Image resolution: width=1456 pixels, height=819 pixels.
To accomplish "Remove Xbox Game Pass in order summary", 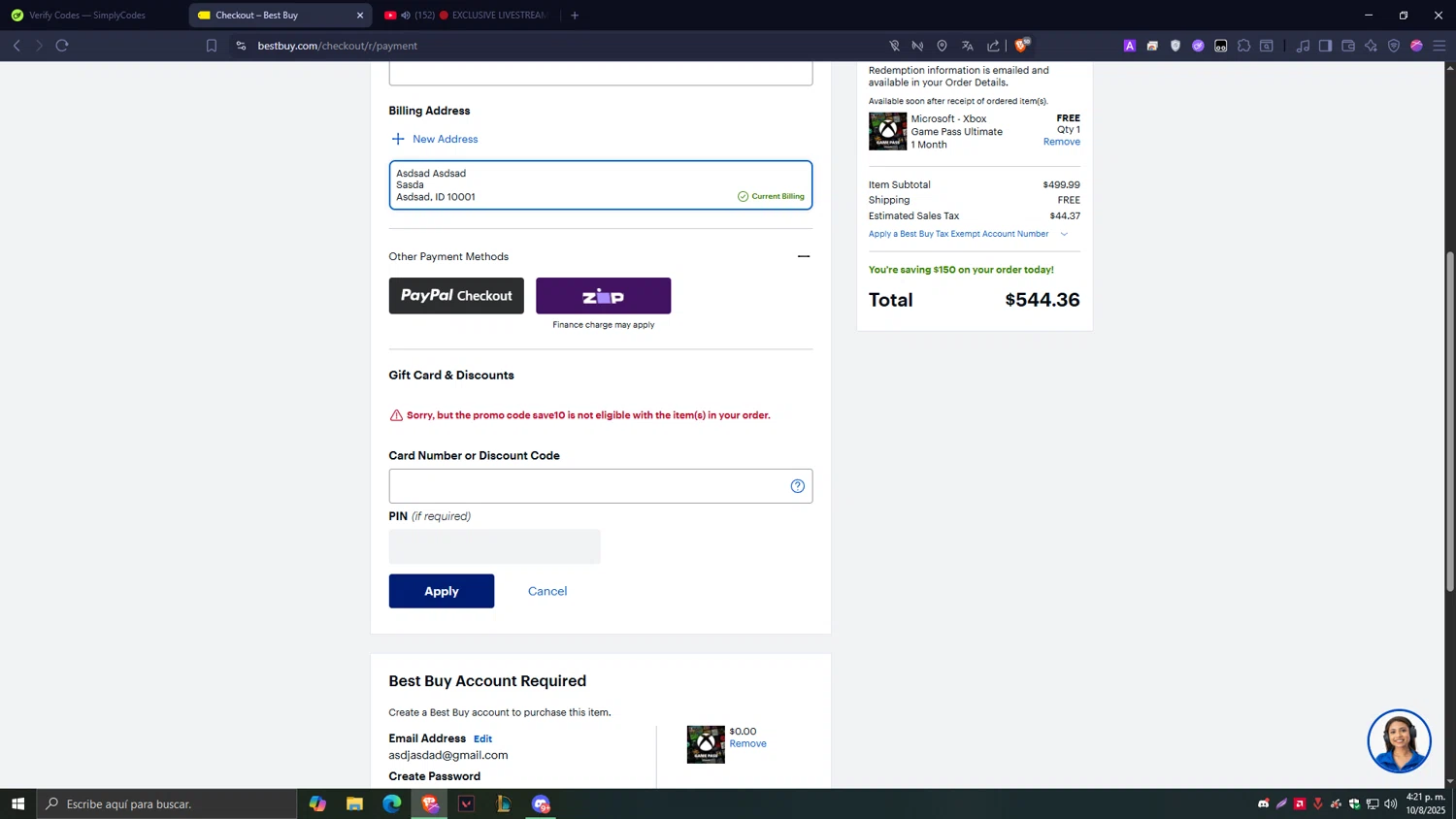I will click(x=1062, y=142).
